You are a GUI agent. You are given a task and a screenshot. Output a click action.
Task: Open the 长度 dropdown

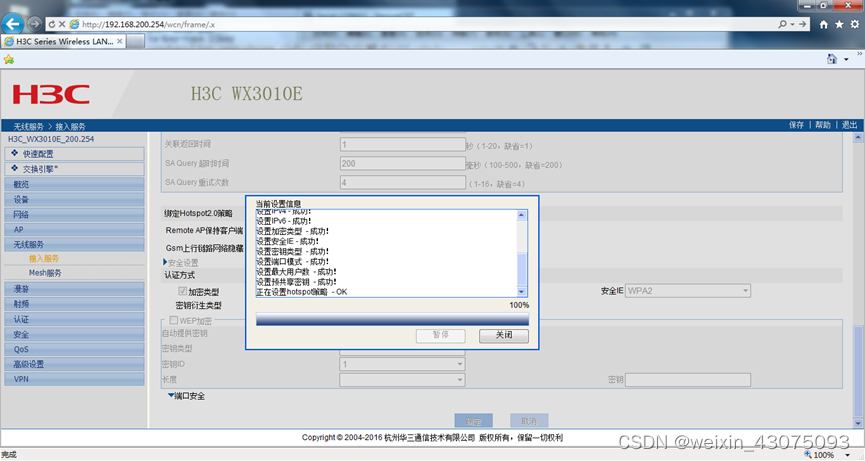(x=403, y=379)
